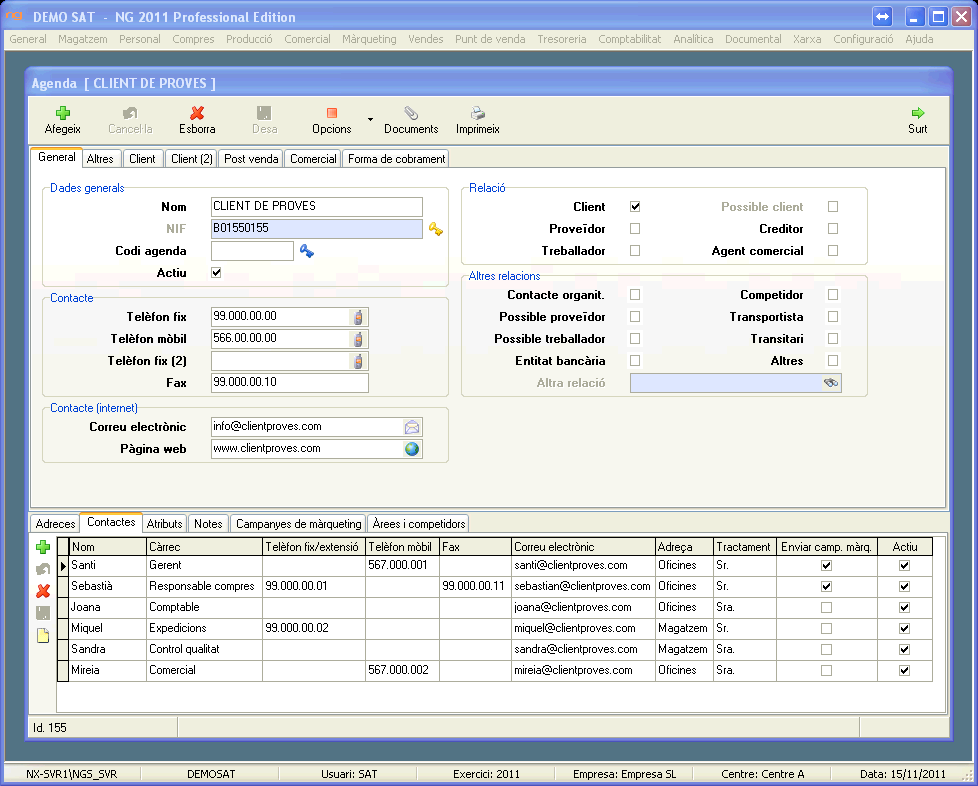Click phone icon in Telèfon fix (2) field
Screen dimensions: 978x786
point(358,361)
